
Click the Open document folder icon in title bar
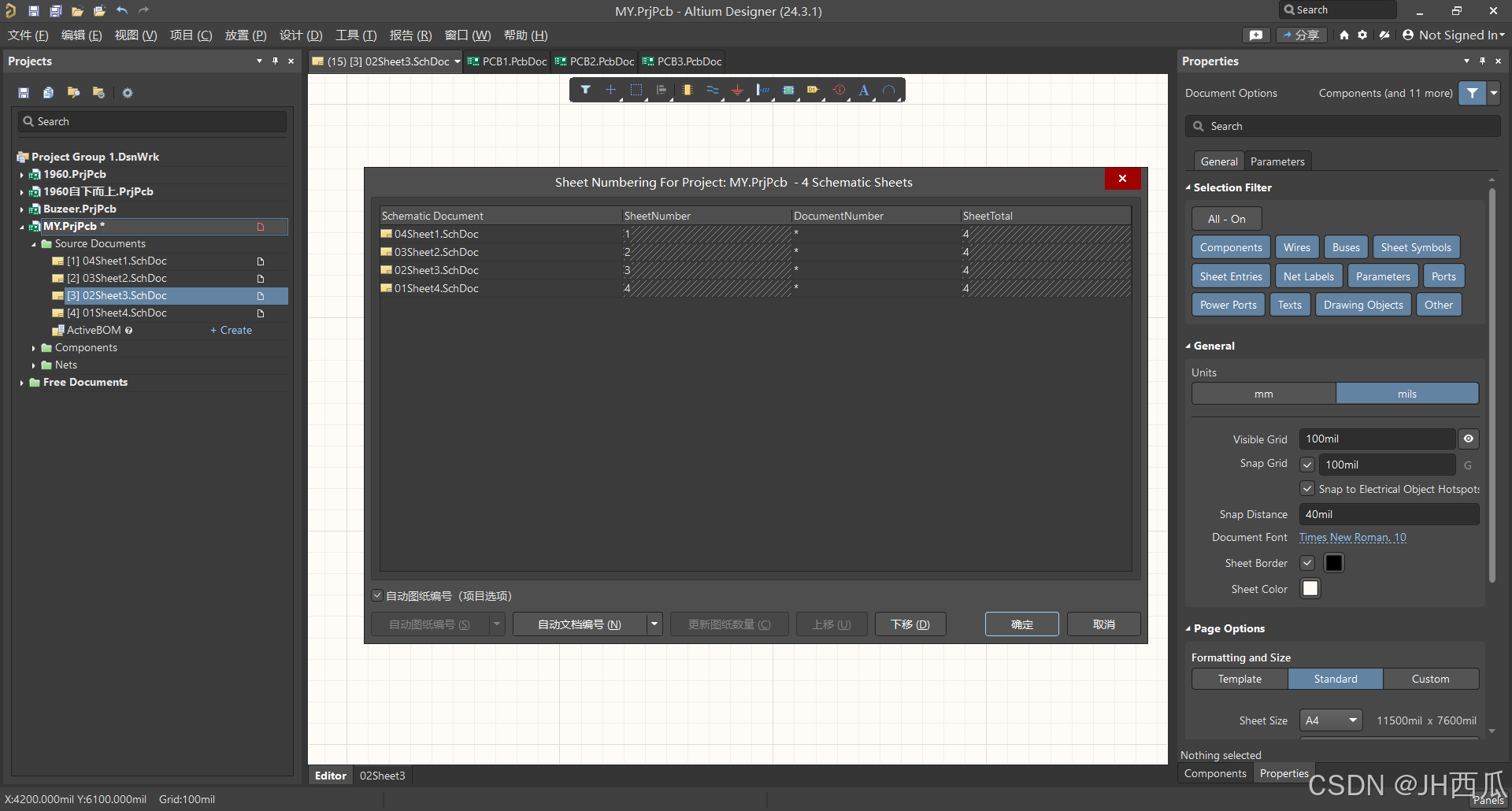point(77,11)
